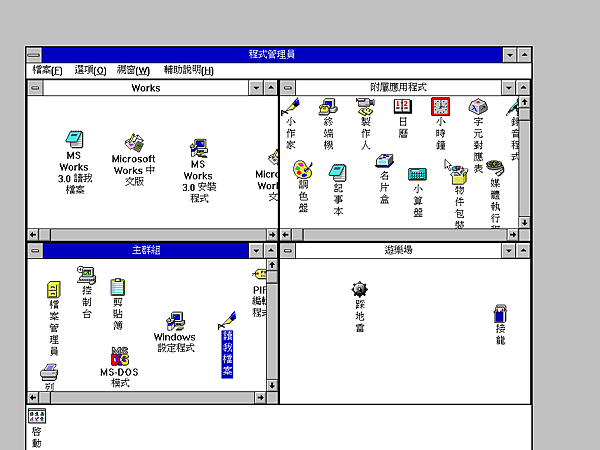
Task: Open 物件包裝 object packager icon
Action: pyautogui.click(x=459, y=175)
